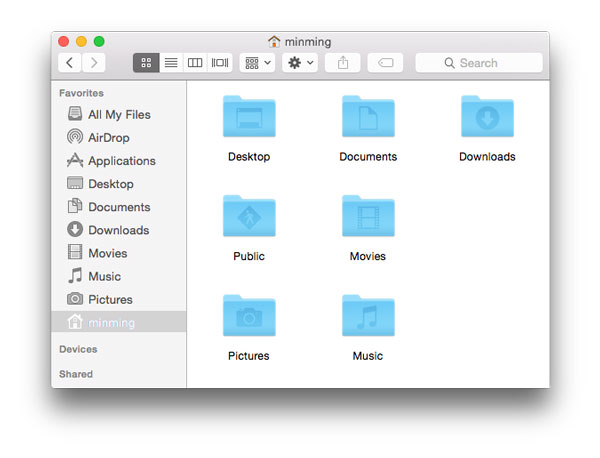Switch to Cover Flow view

[x=220, y=63]
